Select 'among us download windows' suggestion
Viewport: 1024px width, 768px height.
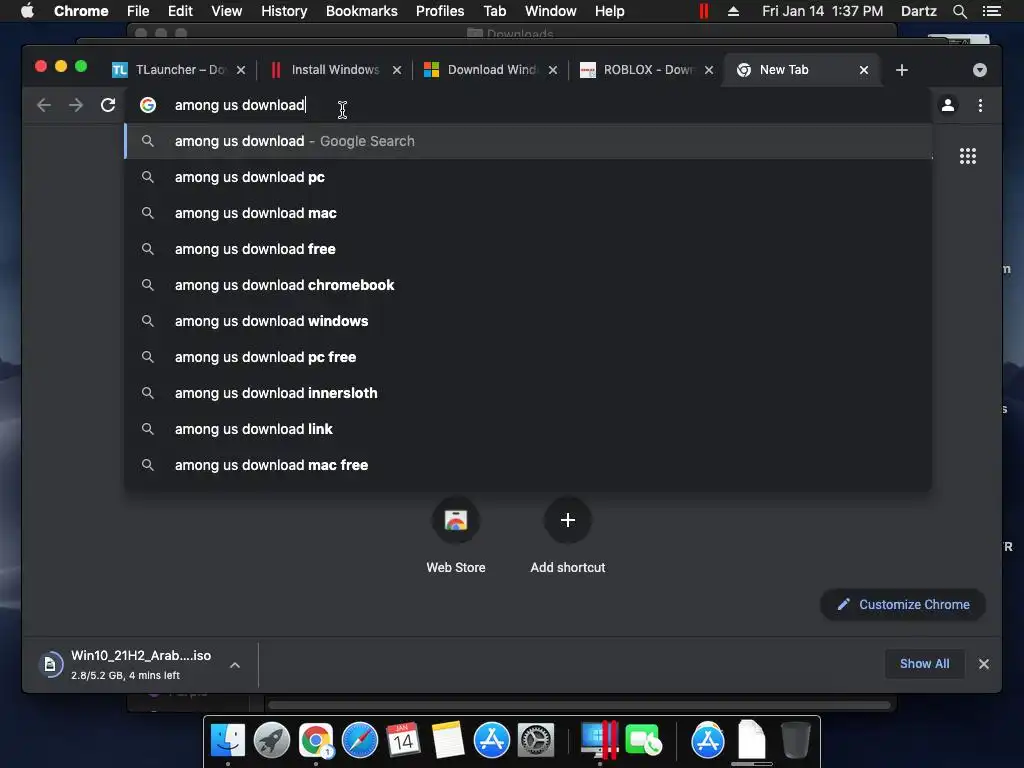[528, 321]
